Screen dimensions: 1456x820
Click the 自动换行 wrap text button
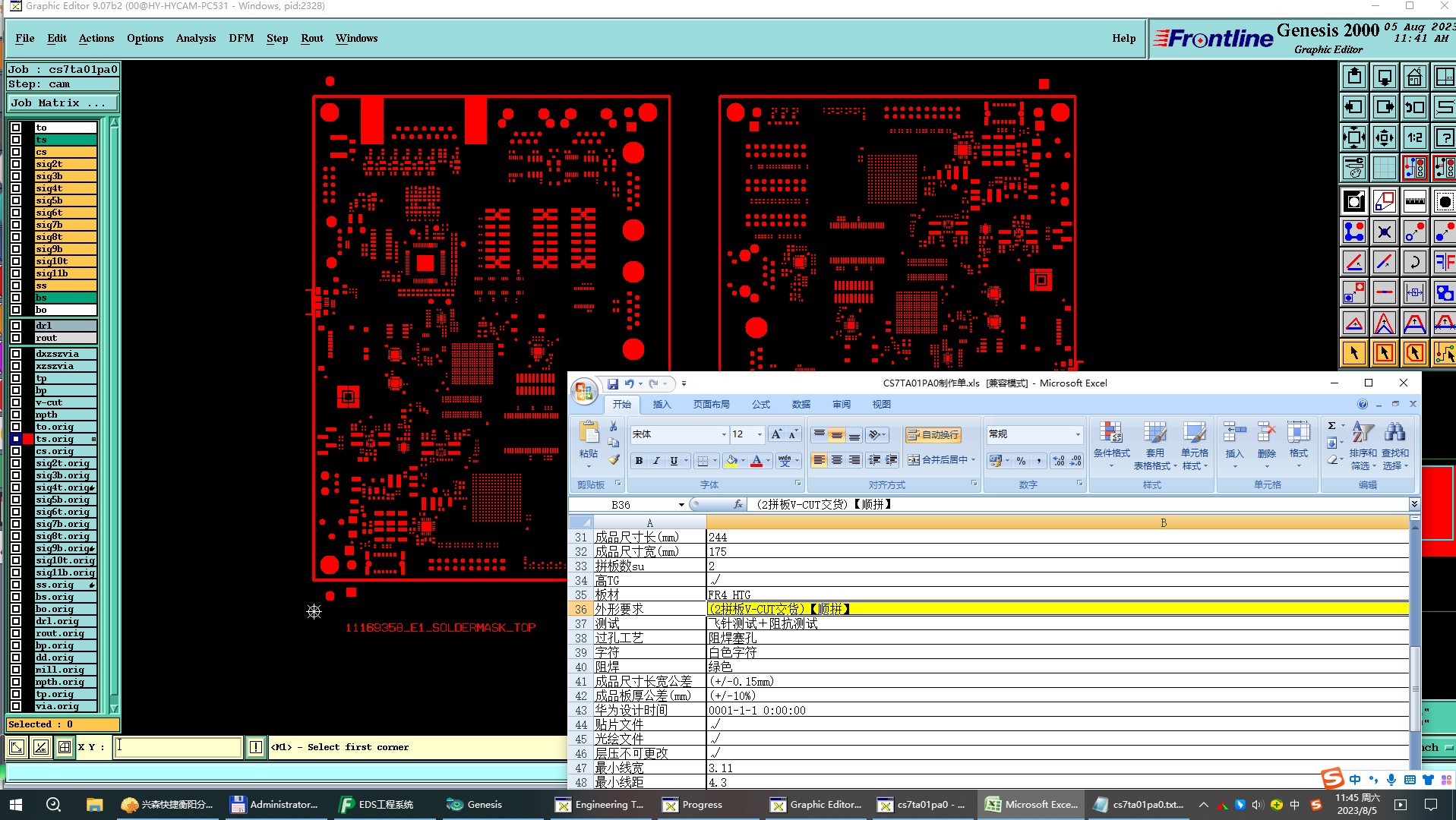[933, 435]
